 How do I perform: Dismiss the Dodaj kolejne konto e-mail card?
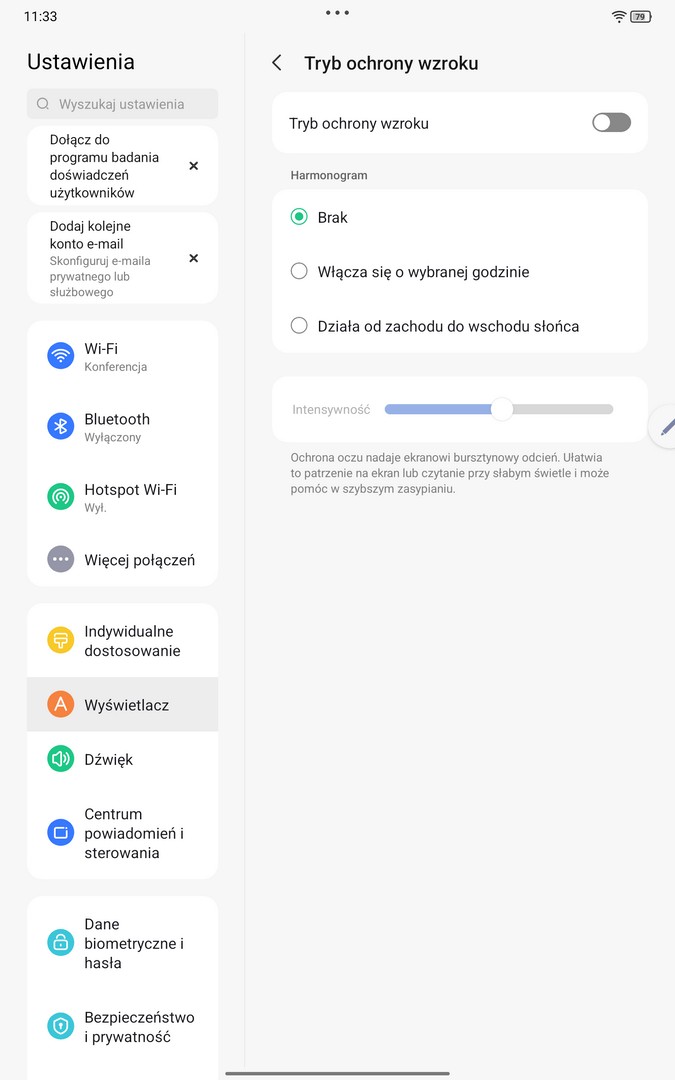point(194,258)
